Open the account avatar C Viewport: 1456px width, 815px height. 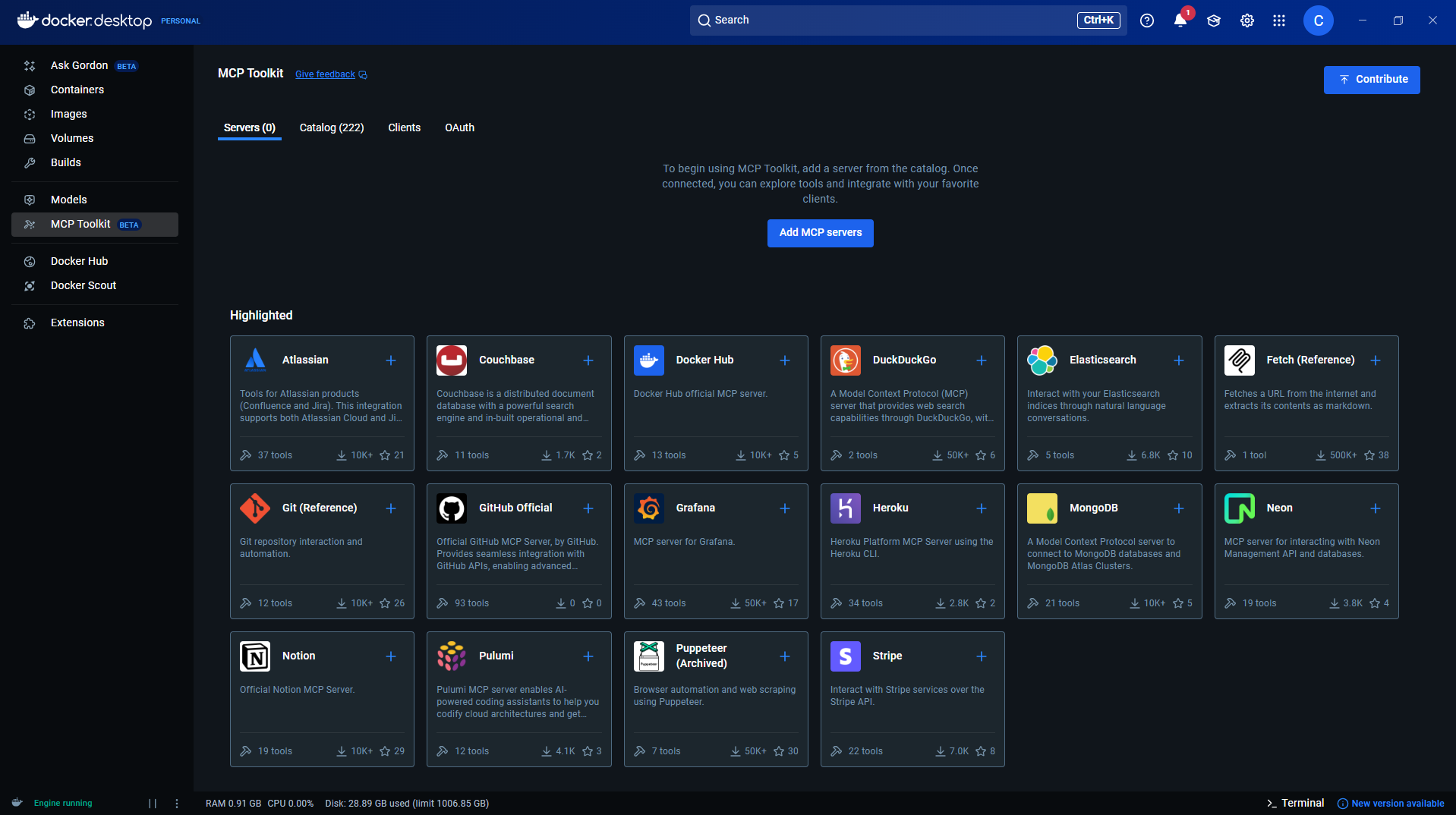(x=1319, y=20)
